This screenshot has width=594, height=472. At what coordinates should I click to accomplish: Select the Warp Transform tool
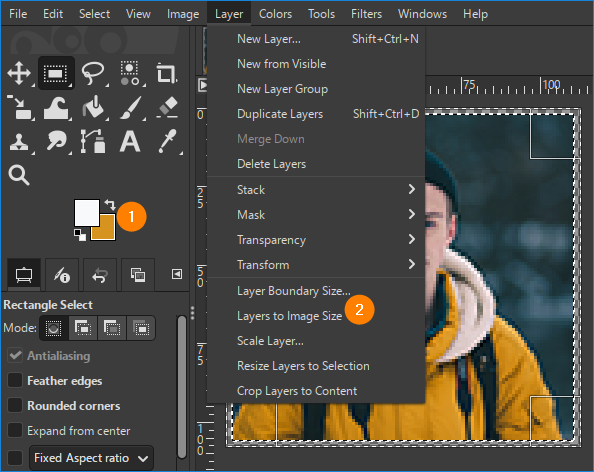[56, 108]
